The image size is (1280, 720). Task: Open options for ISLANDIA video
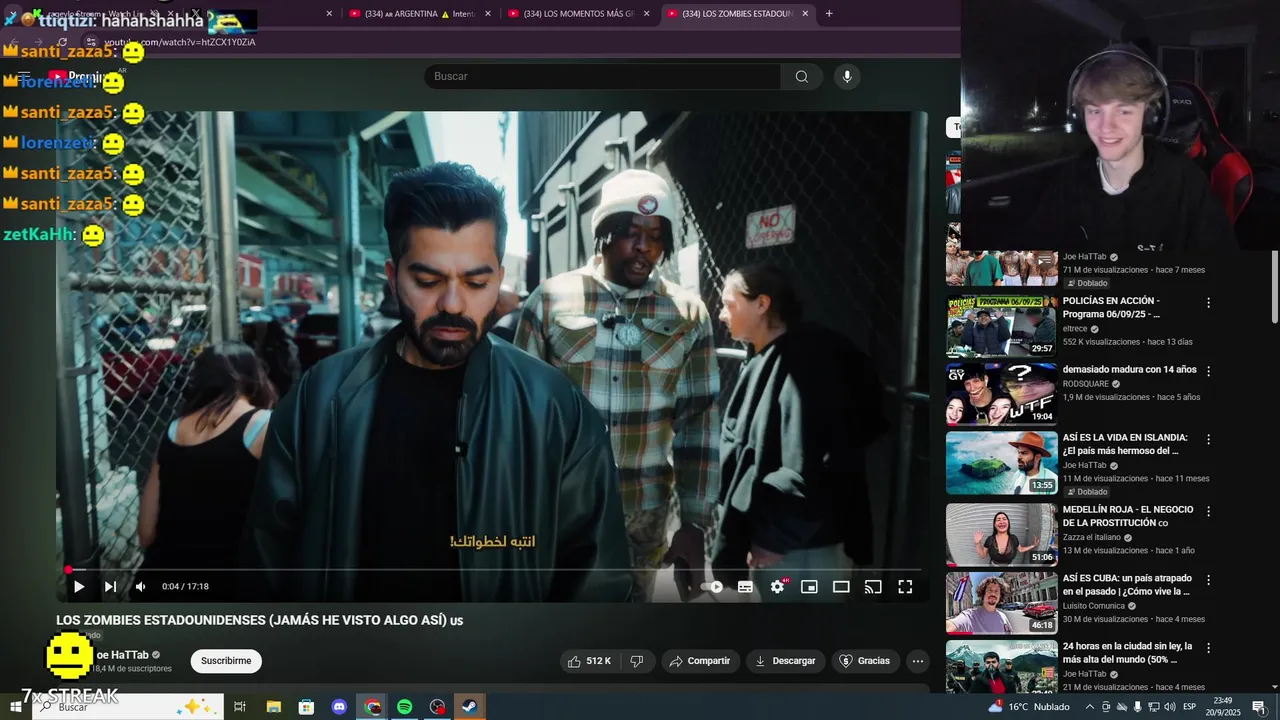[1208, 439]
